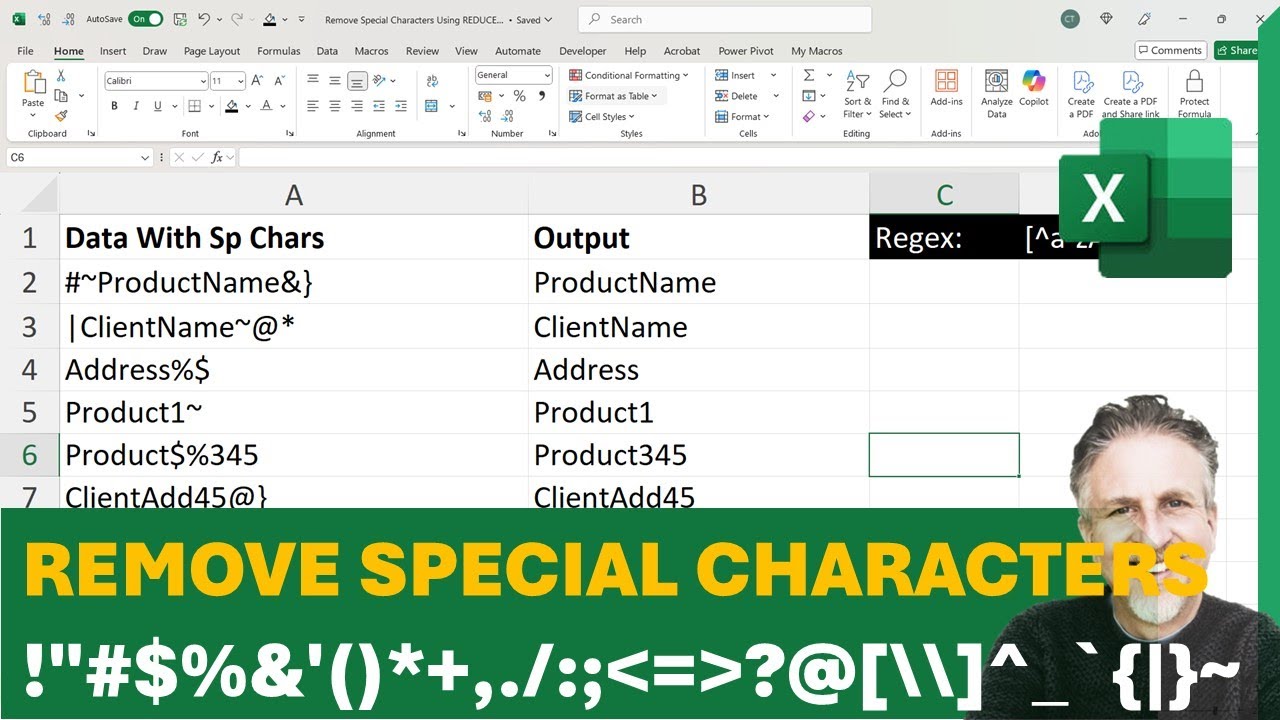The width and height of the screenshot is (1280, 720).
Task: Click the Insert Function fx icon
Action: point(217,157)
